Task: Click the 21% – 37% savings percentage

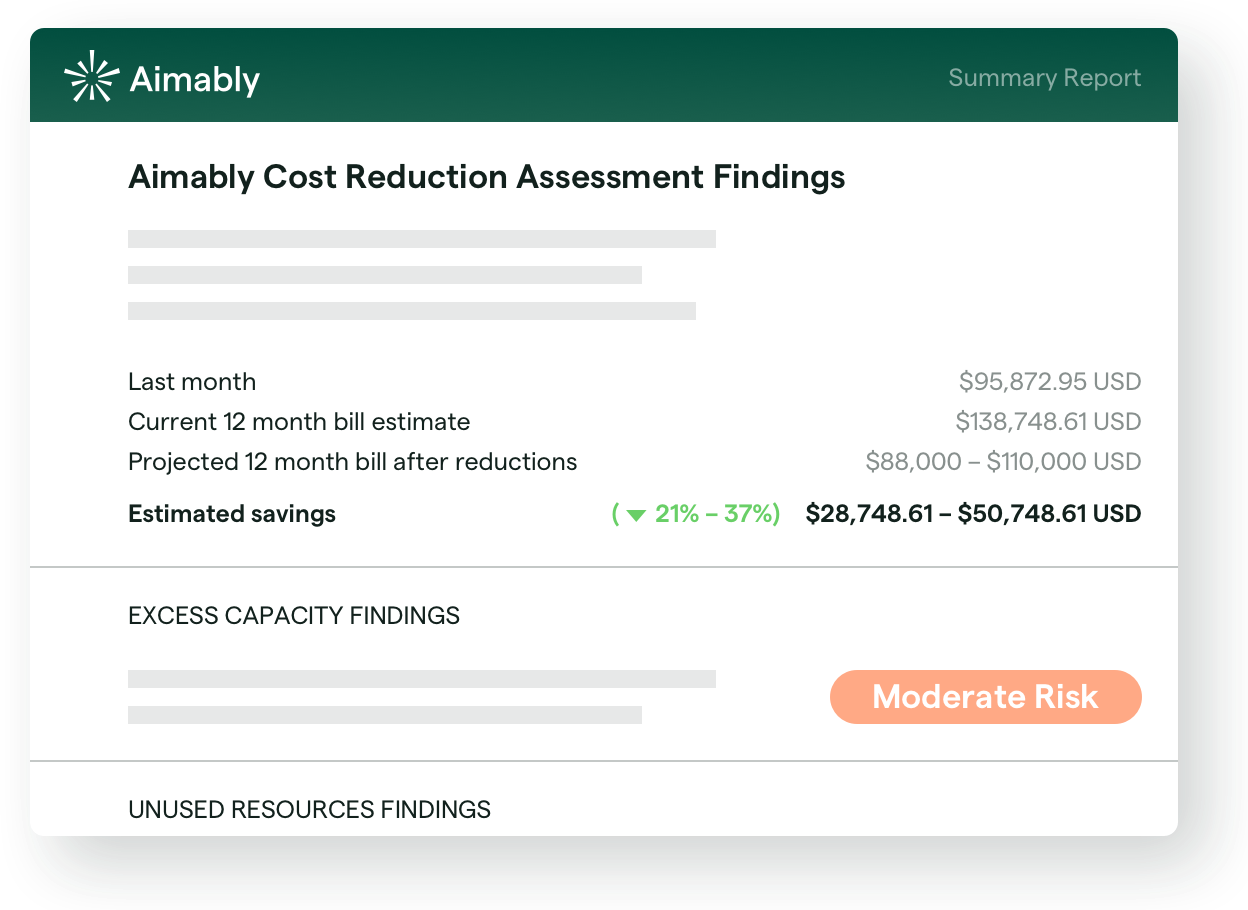Action: coord(714,514)
